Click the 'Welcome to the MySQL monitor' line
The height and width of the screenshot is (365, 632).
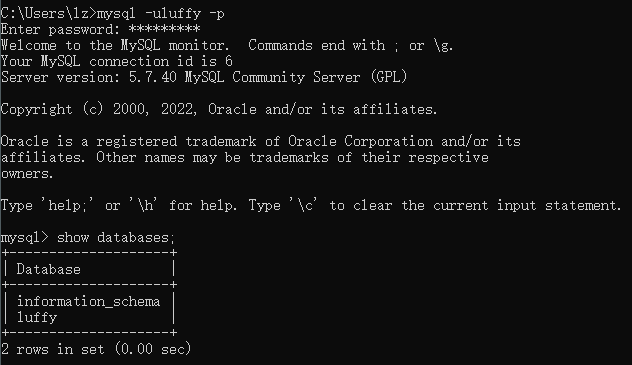coord(115,45)
